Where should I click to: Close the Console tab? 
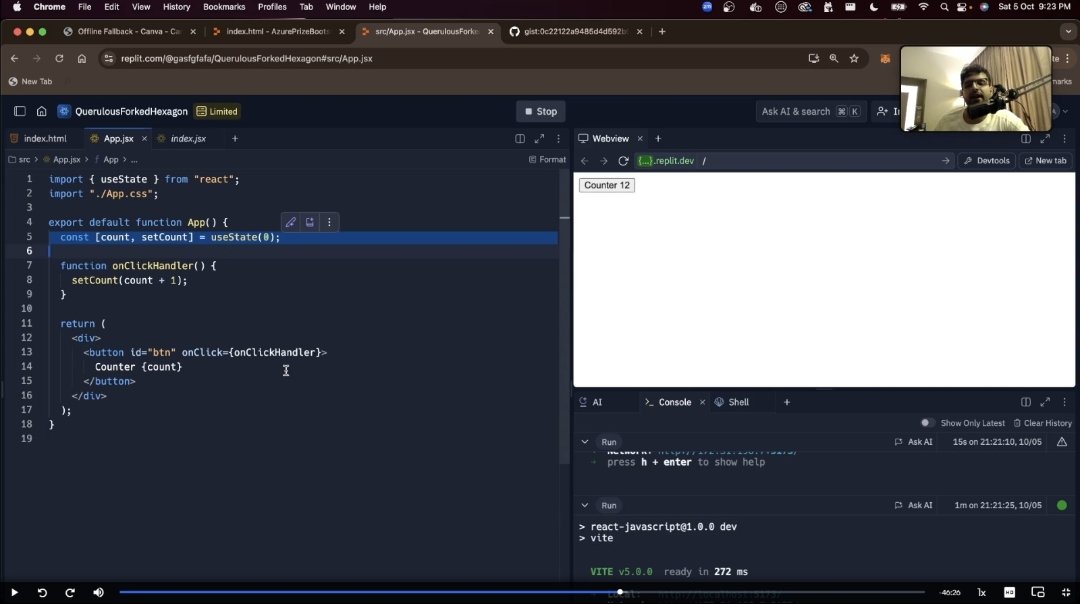coord(703,402)
